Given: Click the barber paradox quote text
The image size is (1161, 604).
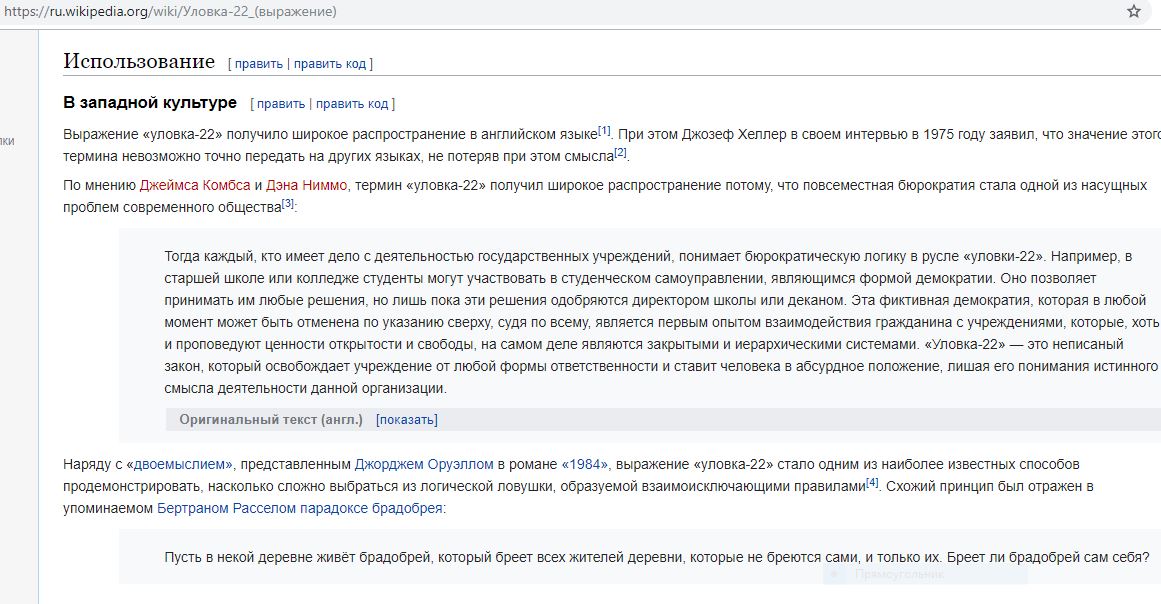Looking at the screenshot, I should tap(657, 557).
